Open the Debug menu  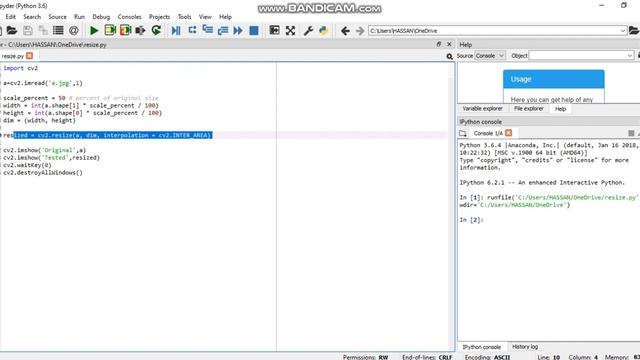point(101,17)
